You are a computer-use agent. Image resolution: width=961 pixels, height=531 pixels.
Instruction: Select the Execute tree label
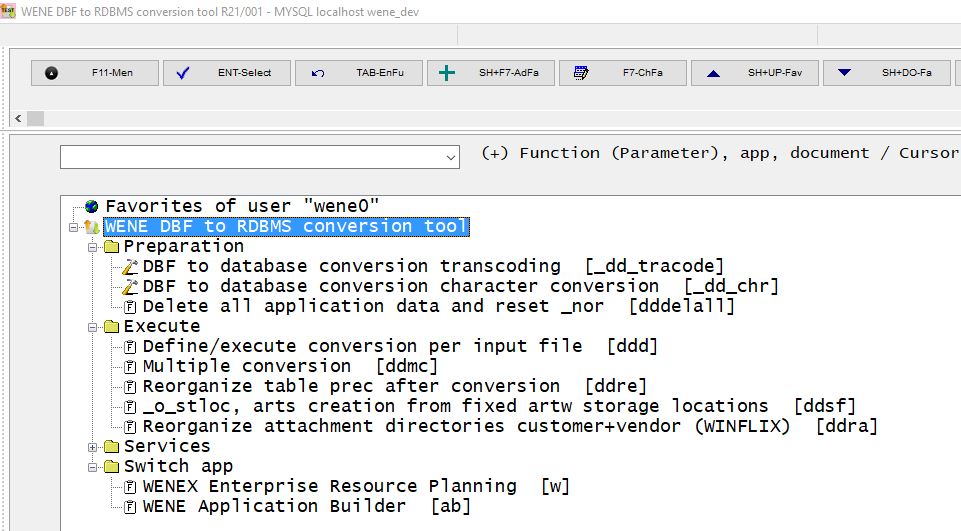tap(162, 326)
